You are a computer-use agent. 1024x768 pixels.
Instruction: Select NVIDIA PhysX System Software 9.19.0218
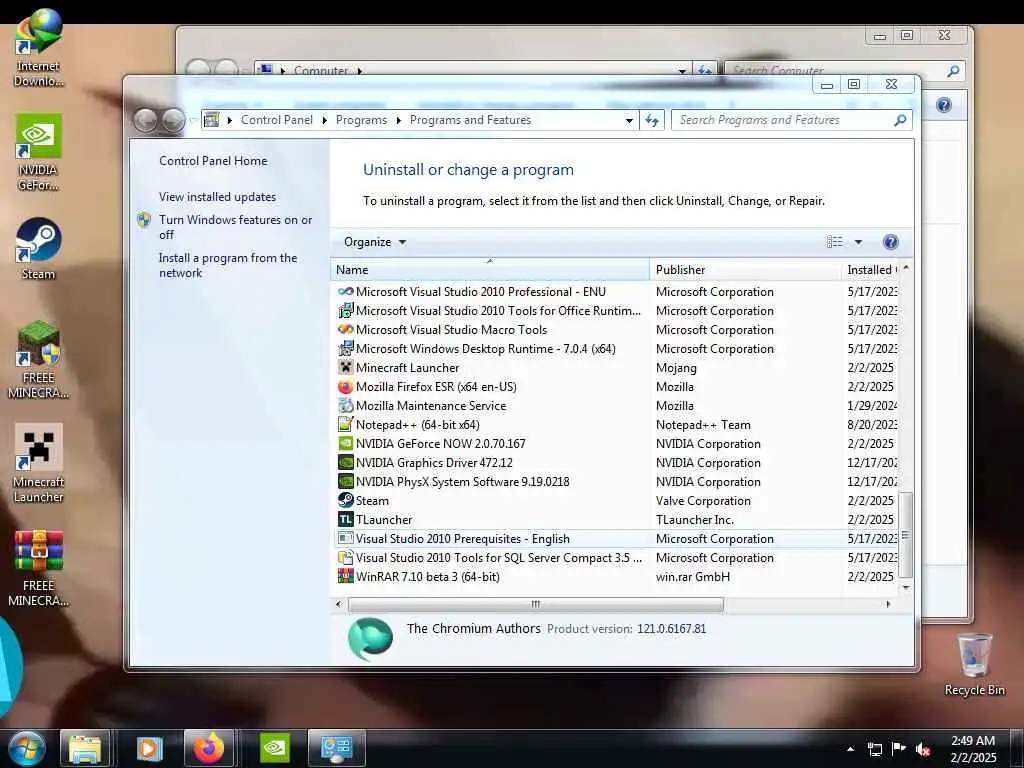(617, 482)
